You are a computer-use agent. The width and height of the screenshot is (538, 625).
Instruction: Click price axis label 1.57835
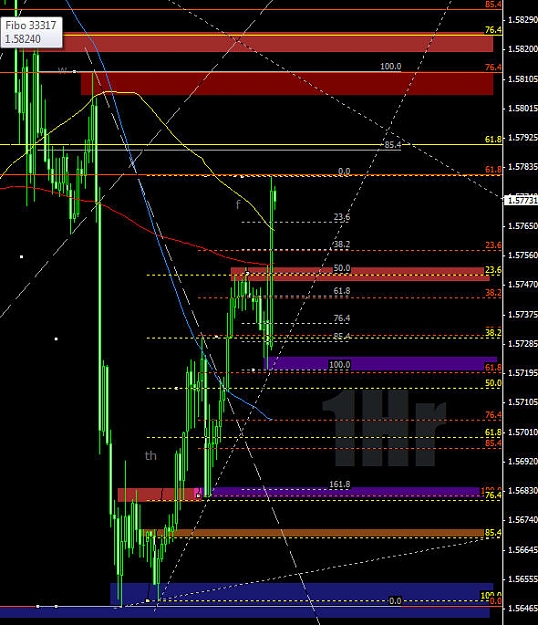click(x=522, y=167)
